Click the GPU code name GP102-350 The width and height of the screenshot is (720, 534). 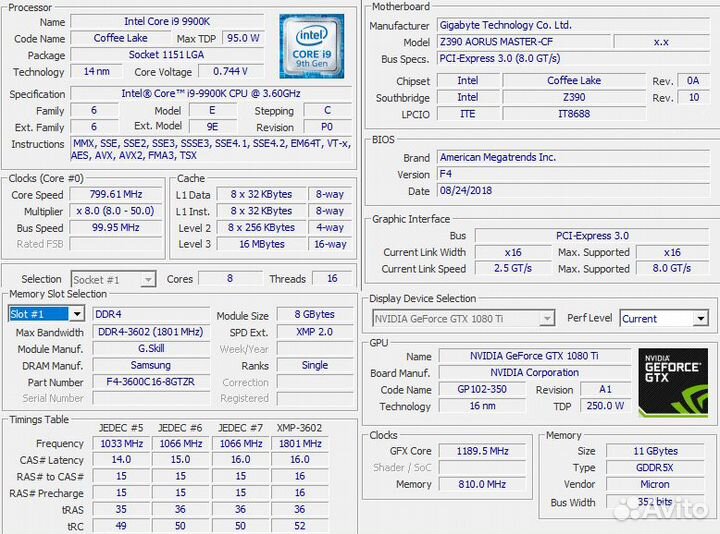click(x=482, y=389)
